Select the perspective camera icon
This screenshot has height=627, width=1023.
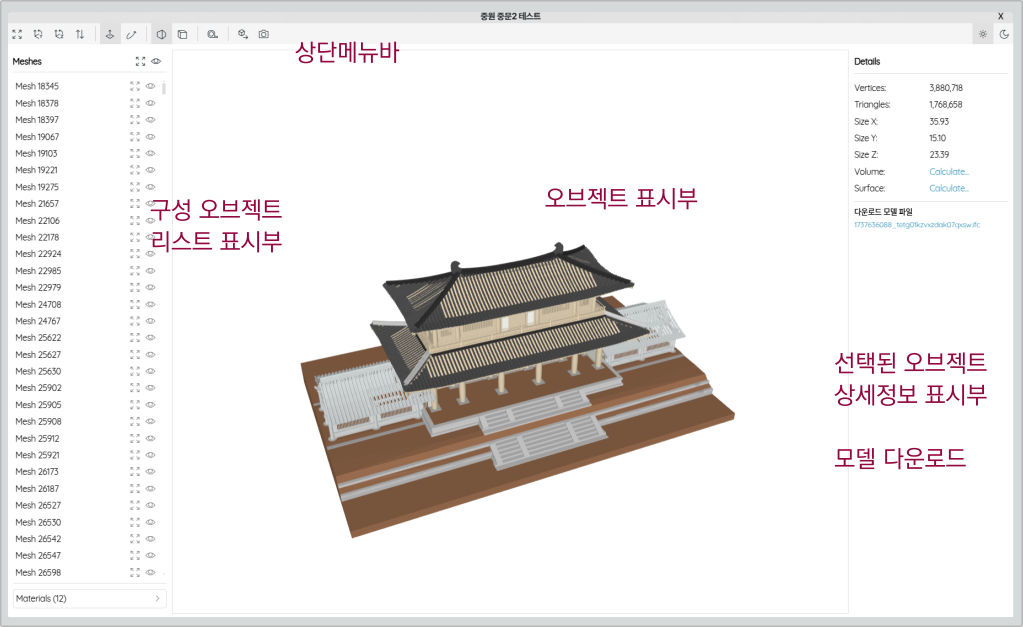160,34
